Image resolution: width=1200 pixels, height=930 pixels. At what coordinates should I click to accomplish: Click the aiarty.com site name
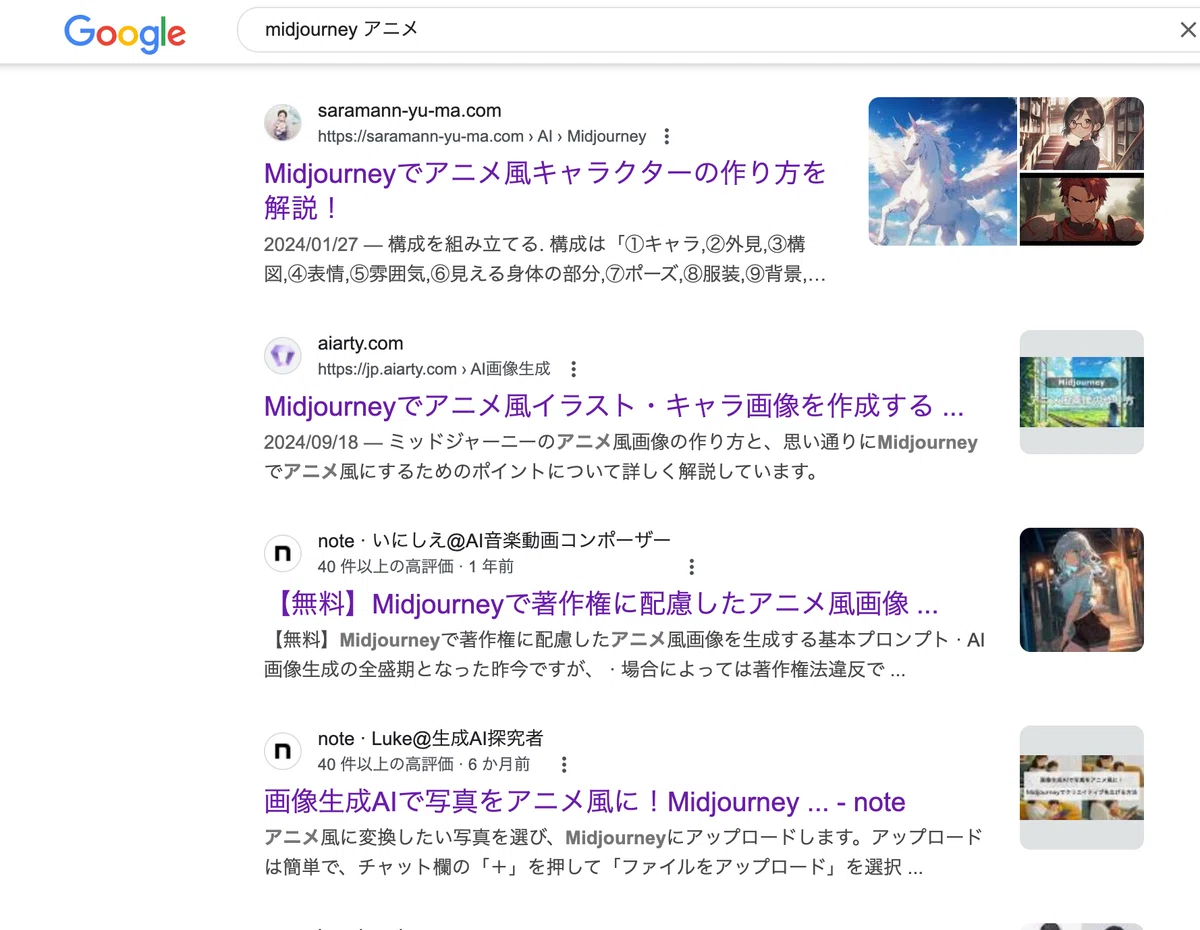361,343
